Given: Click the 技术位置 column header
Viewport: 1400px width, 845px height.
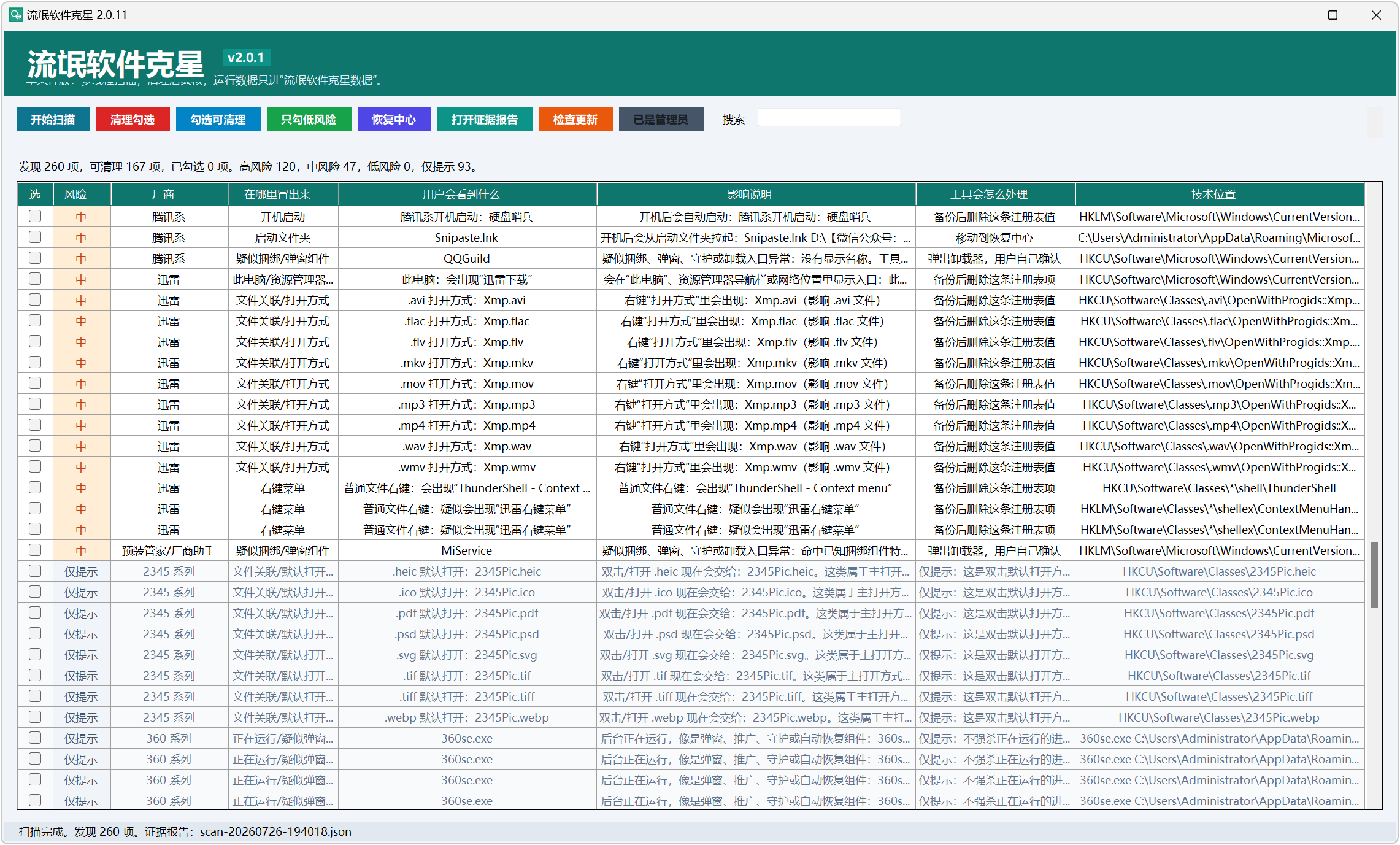Looking at the screenshot, I should pyautogui.click(x=1220, y=195).
